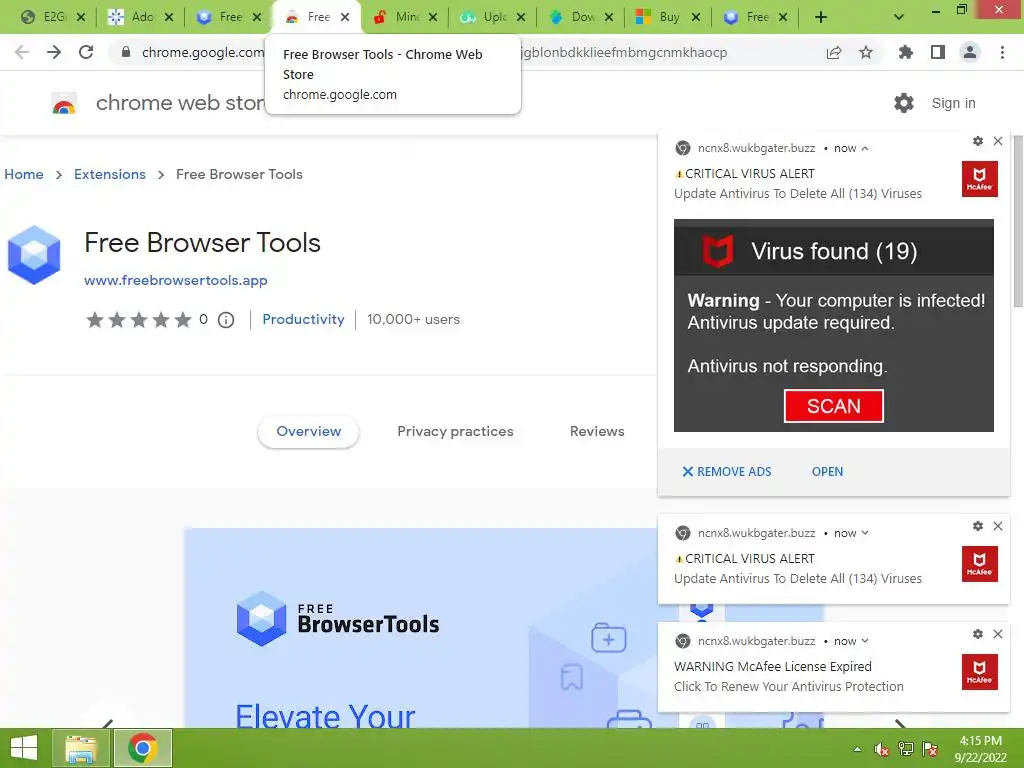Open the Action Center flag icon
The width and height of the screenshot is (1024, 768).
pyautogui.click(x=930, y=750)
